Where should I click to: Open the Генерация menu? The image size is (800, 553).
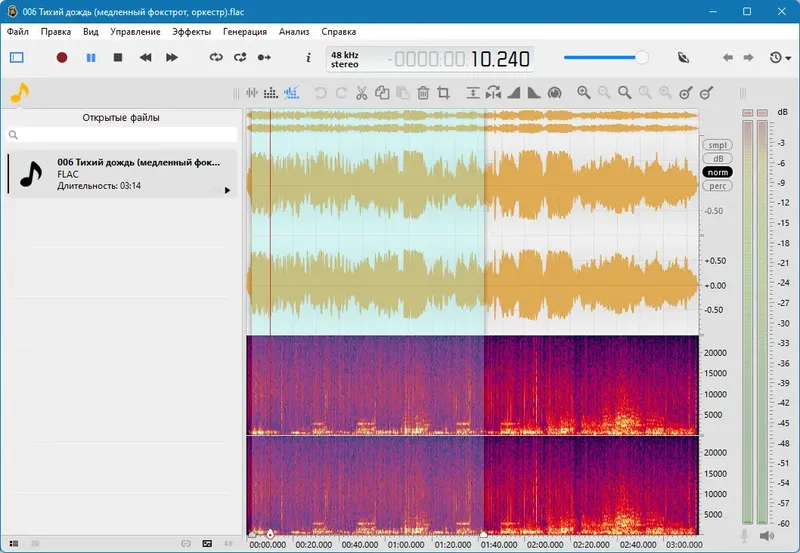tap(245, 32)
